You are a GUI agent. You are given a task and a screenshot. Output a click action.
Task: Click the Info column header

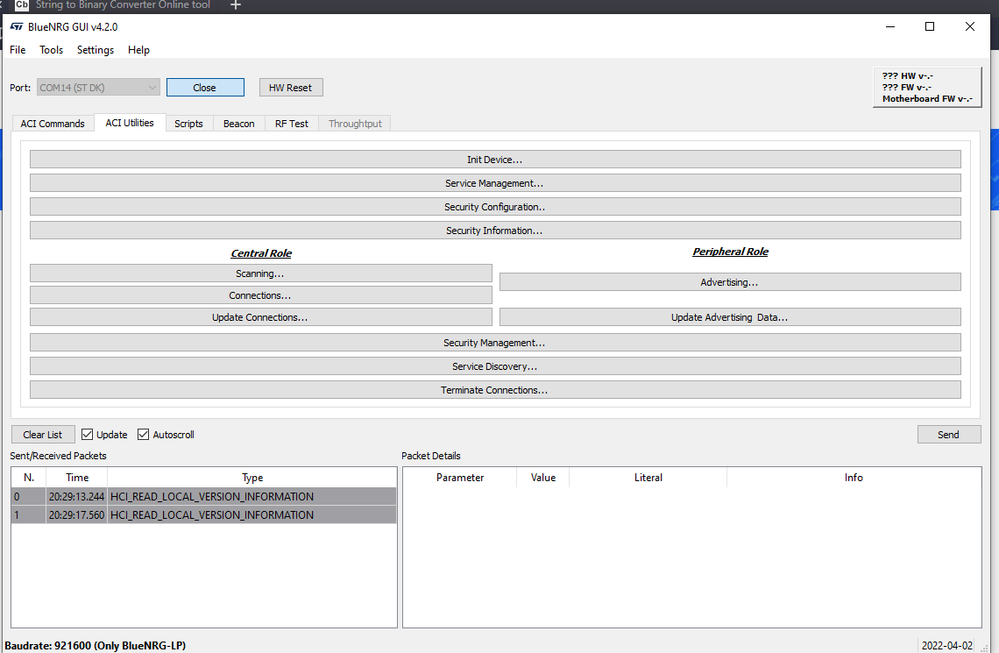pyautogui.click(x=854, y=477)
